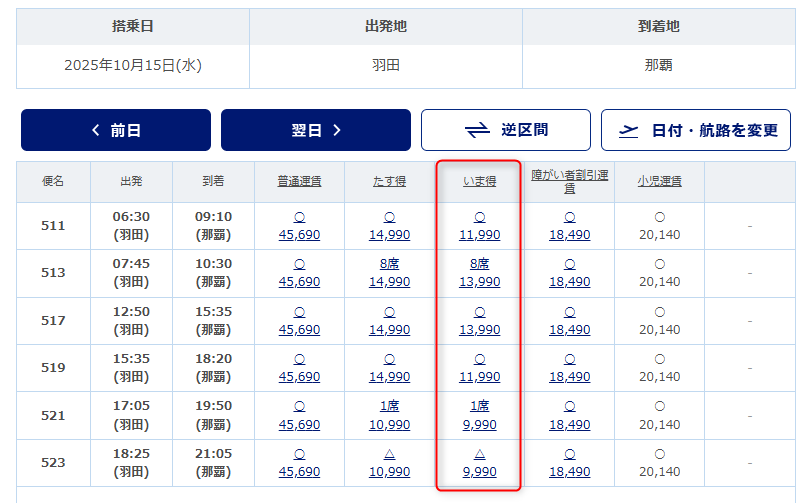Change date and route (日付・航路を変更)
Viewport: 807px width, 503px height.
point(696,130)
